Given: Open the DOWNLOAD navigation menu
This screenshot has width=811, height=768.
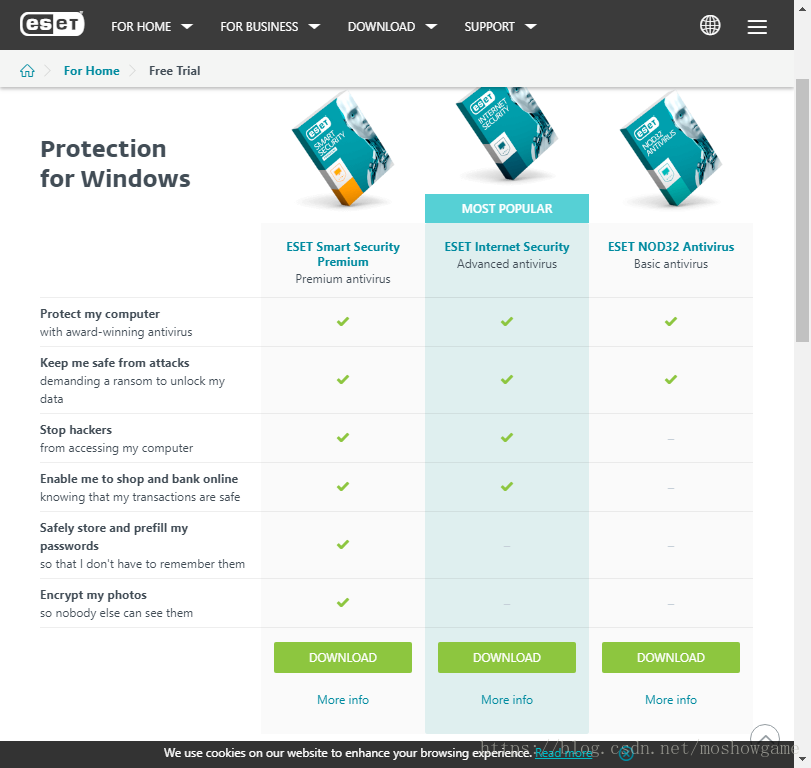Looking at the screenshot, I should (x=381, y=26).
